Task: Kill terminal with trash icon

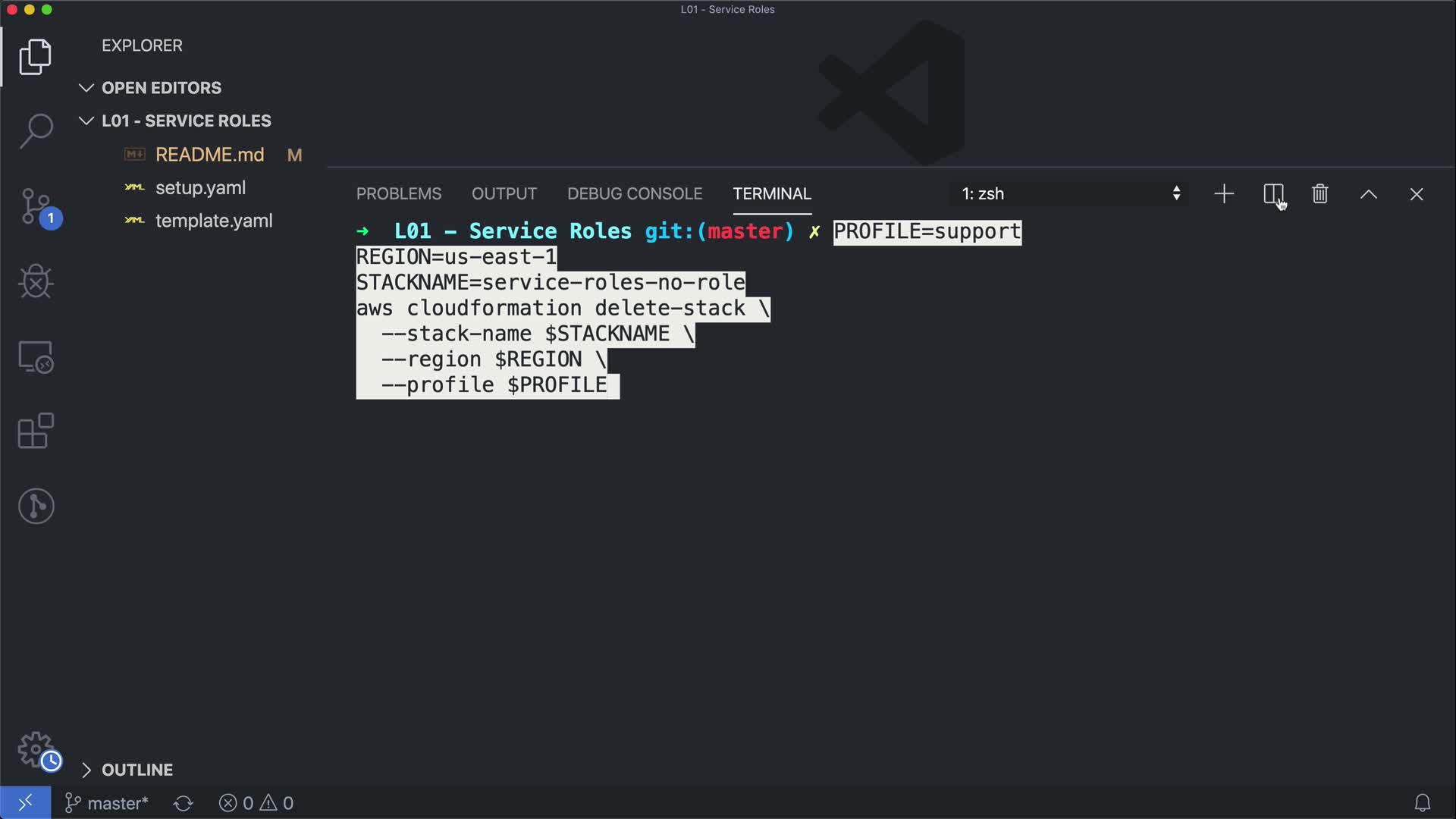Action: click(1320, 194)
